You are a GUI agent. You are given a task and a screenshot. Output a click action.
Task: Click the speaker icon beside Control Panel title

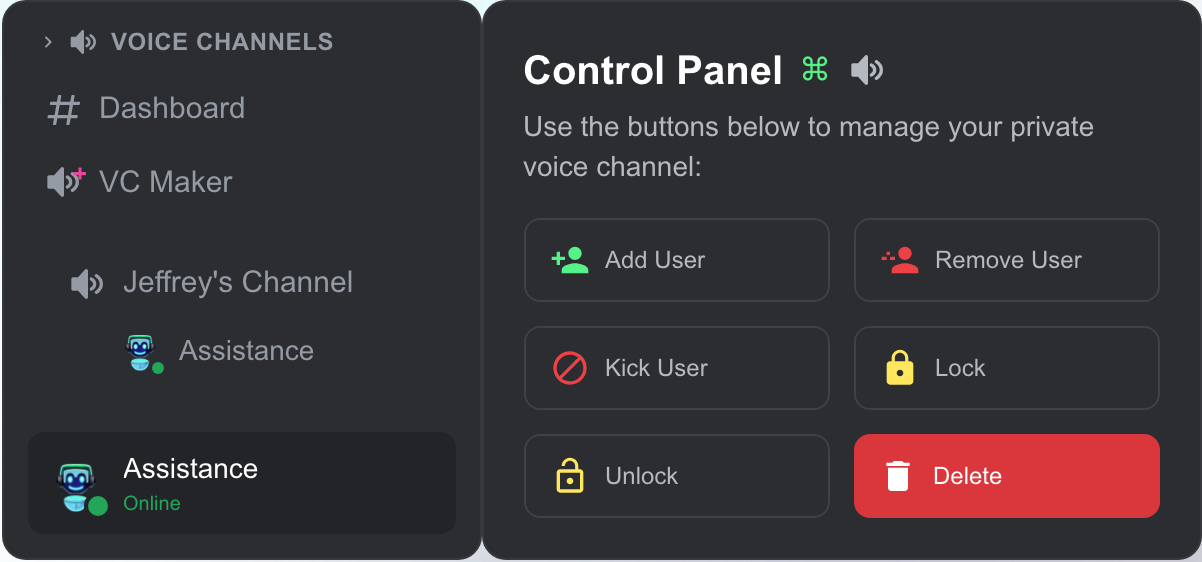(867, 70)
